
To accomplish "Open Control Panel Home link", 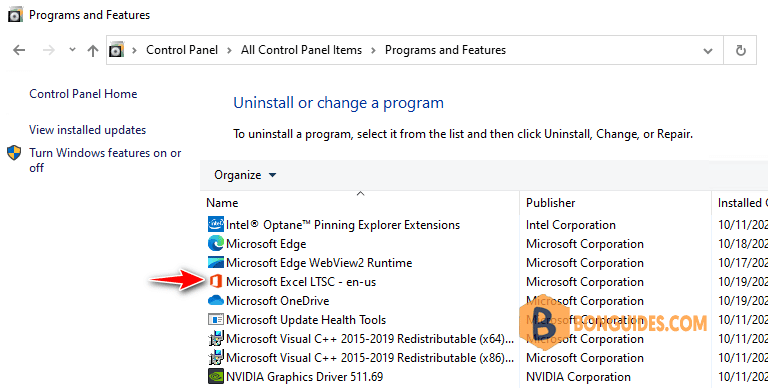I will coord(83,94).
